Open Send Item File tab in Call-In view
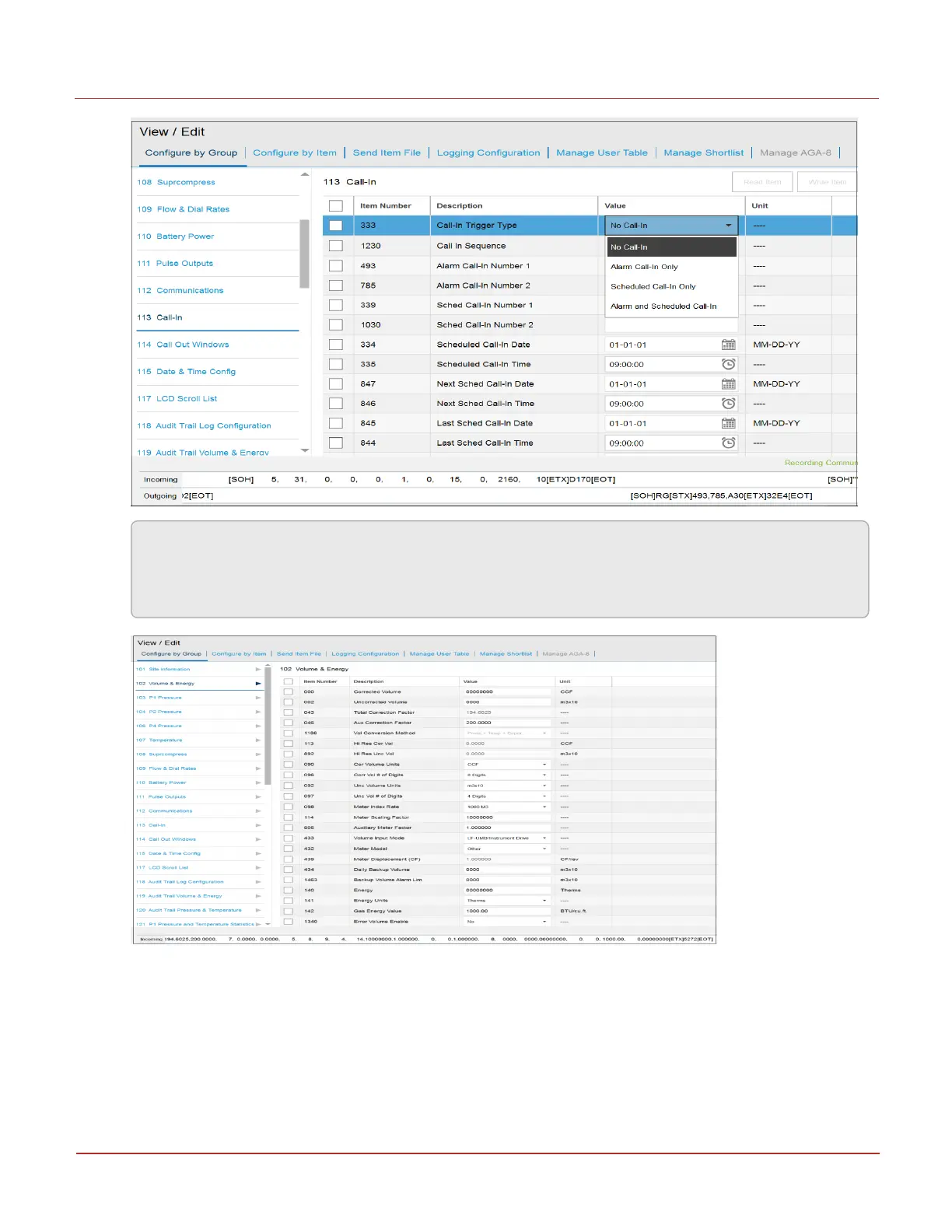 click(x=387, y=153)
